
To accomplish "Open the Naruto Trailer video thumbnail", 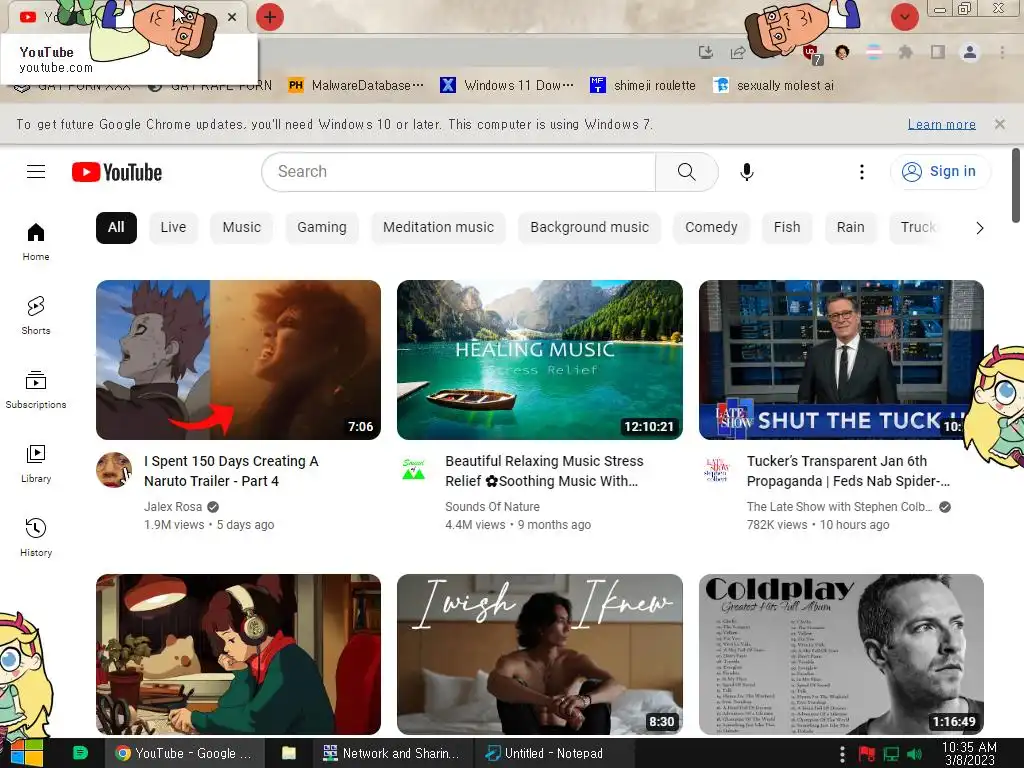I will point(238,360).
